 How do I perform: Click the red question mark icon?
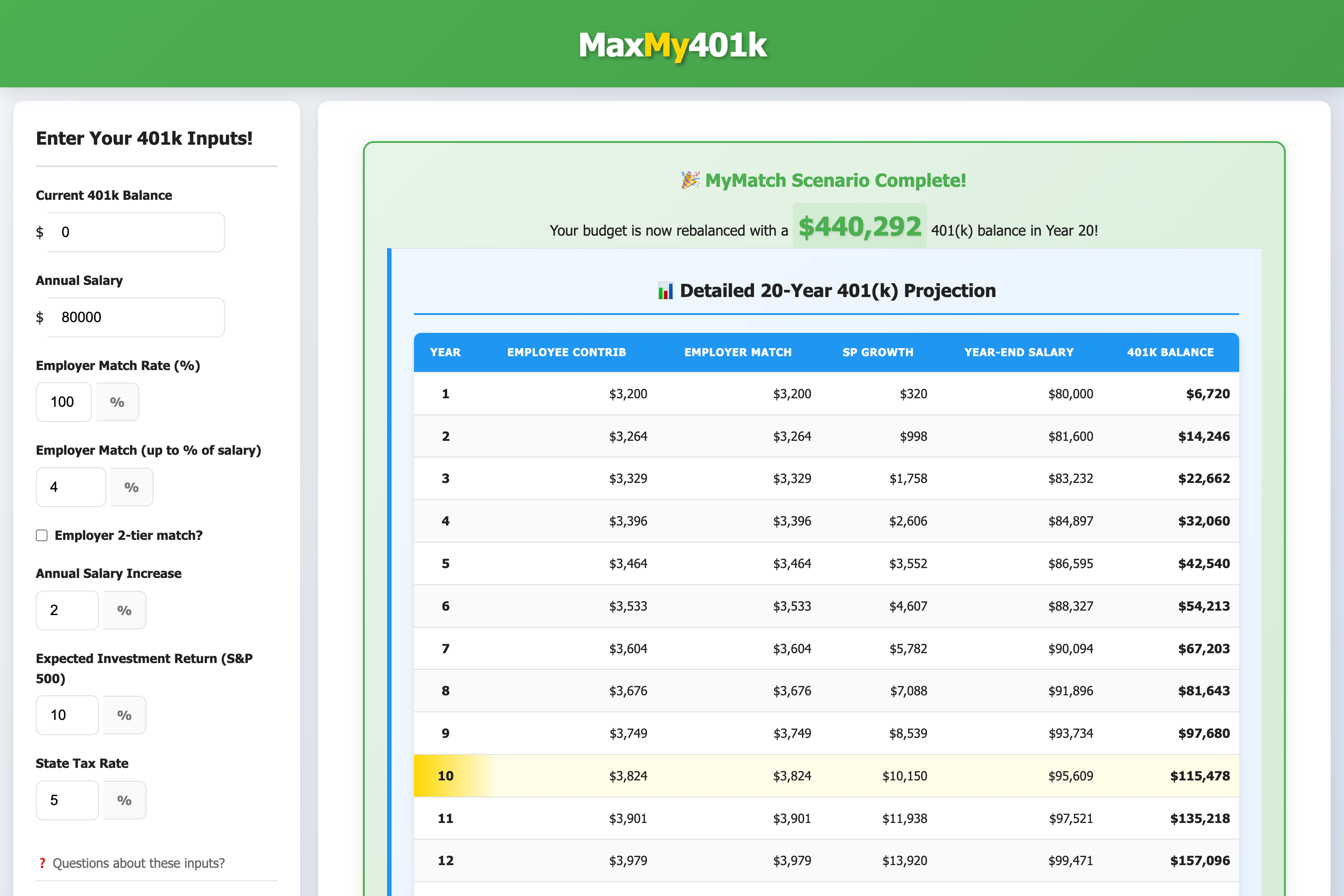click(42, 863)
